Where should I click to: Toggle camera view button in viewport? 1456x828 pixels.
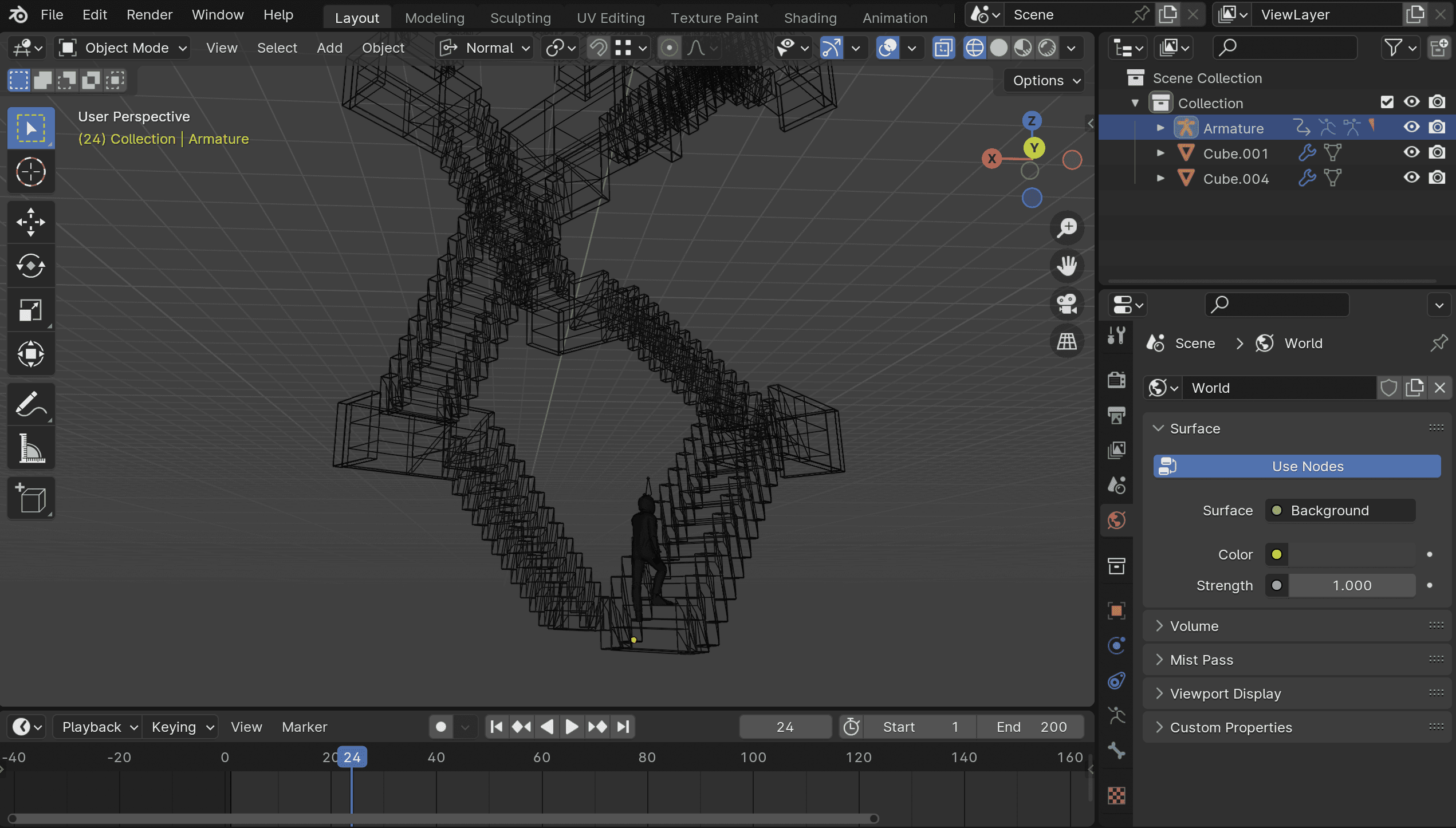pyautogui.click(x=1067, y=303)
